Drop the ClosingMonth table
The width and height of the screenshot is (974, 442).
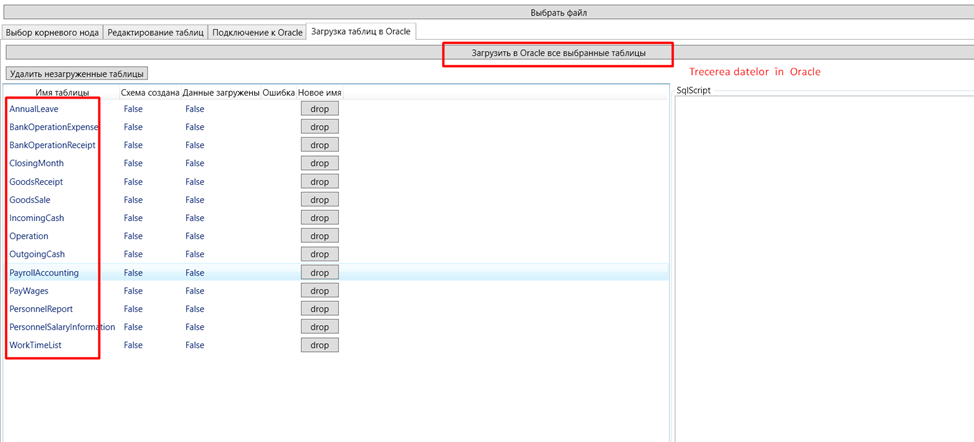pyautogui.click(x=319, y=163)
